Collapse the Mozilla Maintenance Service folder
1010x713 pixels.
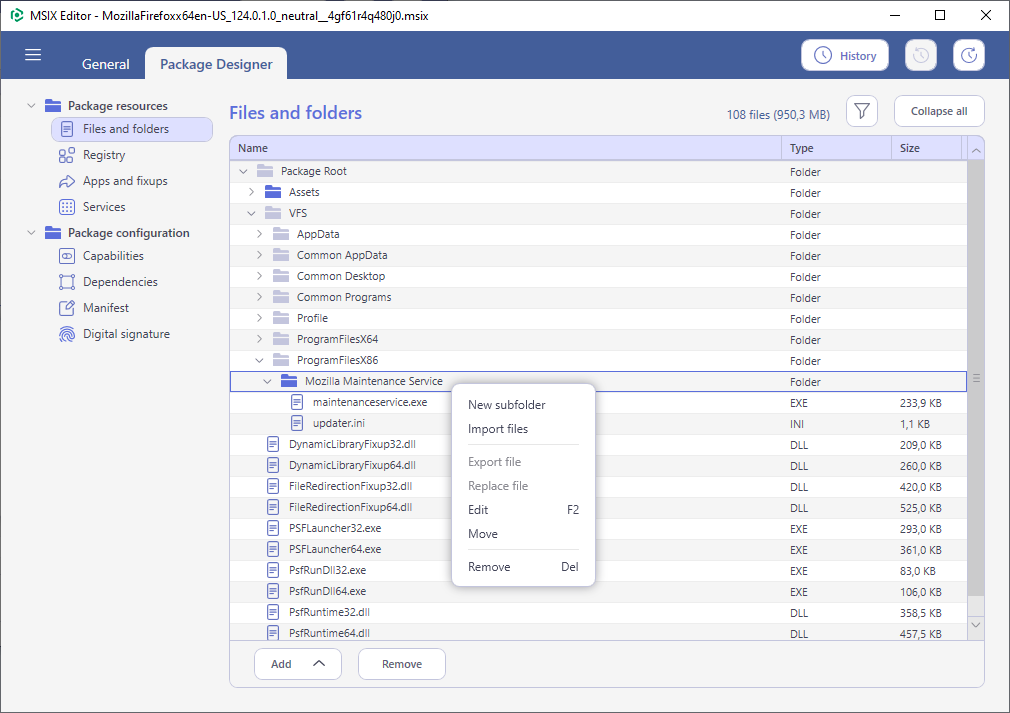coord(267,381)
